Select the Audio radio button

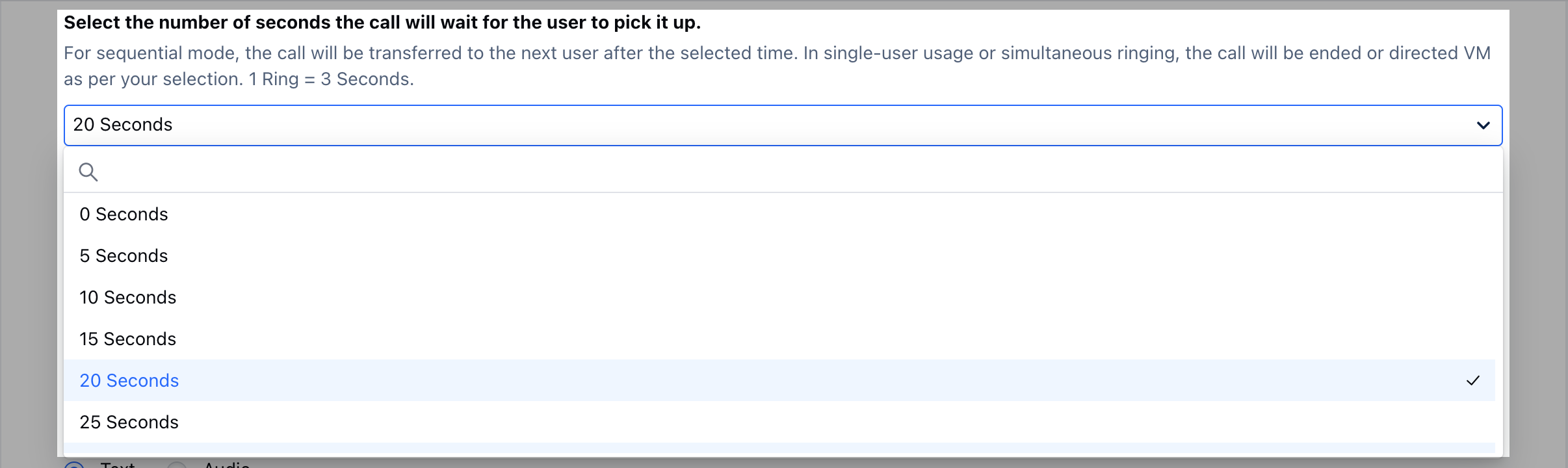177,465
